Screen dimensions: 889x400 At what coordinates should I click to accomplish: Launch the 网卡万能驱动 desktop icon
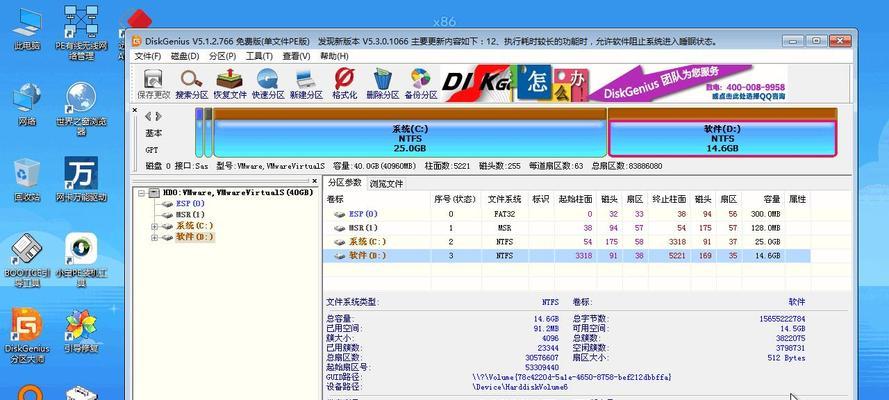tap(81, 180)
